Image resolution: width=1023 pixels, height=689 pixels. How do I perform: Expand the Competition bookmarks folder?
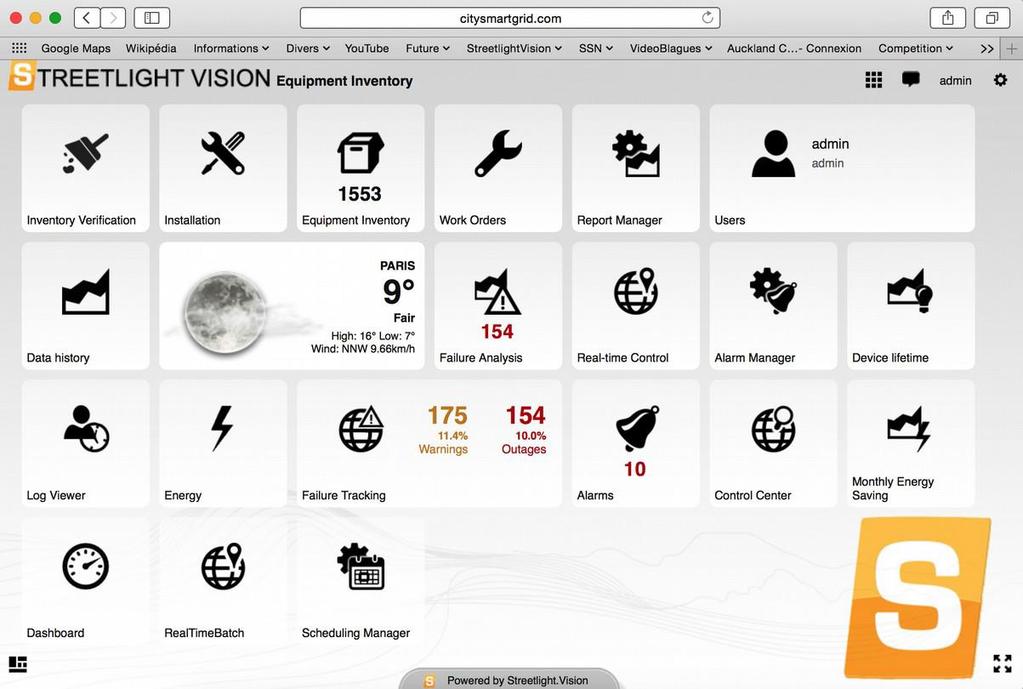pos(915,48)
